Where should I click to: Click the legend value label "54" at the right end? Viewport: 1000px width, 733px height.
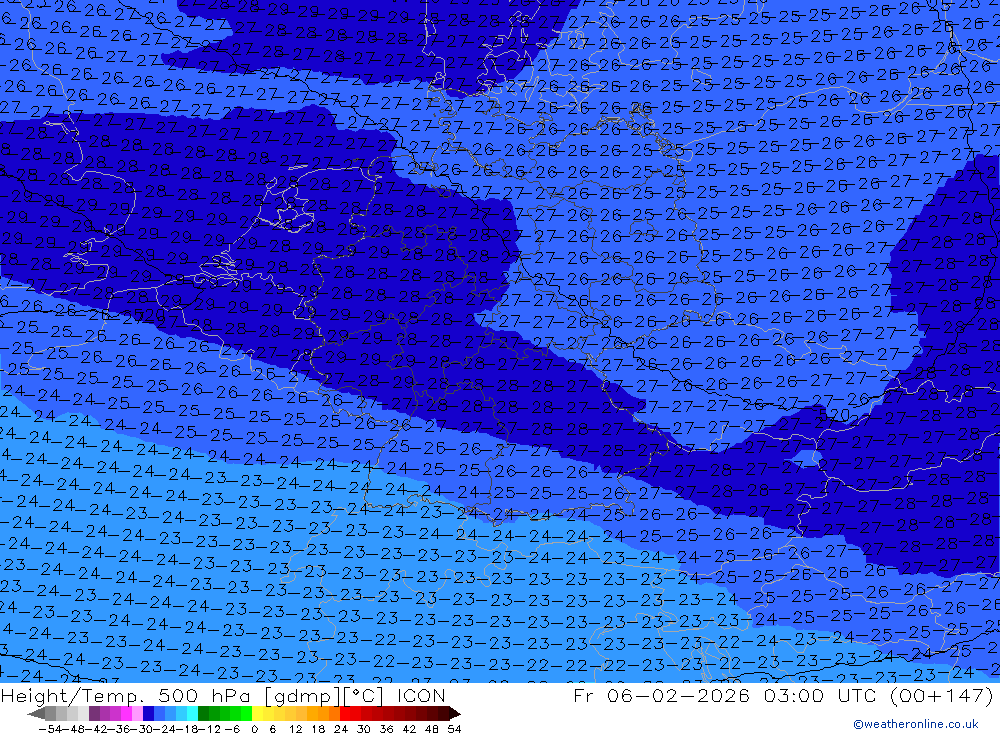point(454,729)
